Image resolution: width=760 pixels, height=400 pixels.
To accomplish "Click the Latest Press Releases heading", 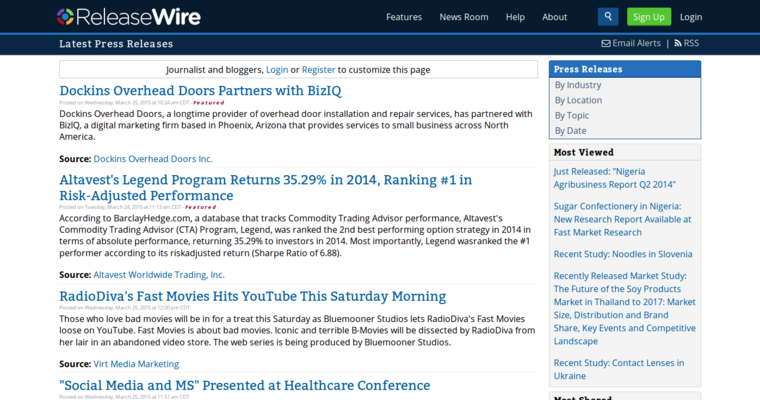I will 116,44.
